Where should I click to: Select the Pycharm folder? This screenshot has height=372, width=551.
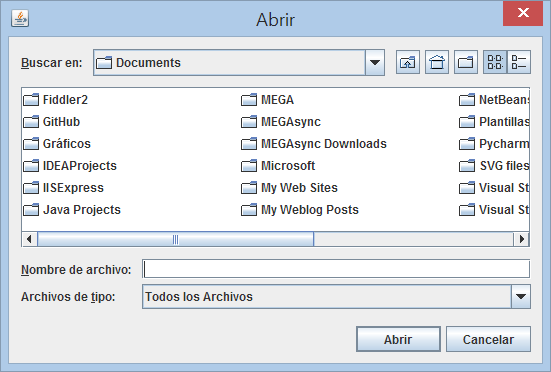coord(494,144)
